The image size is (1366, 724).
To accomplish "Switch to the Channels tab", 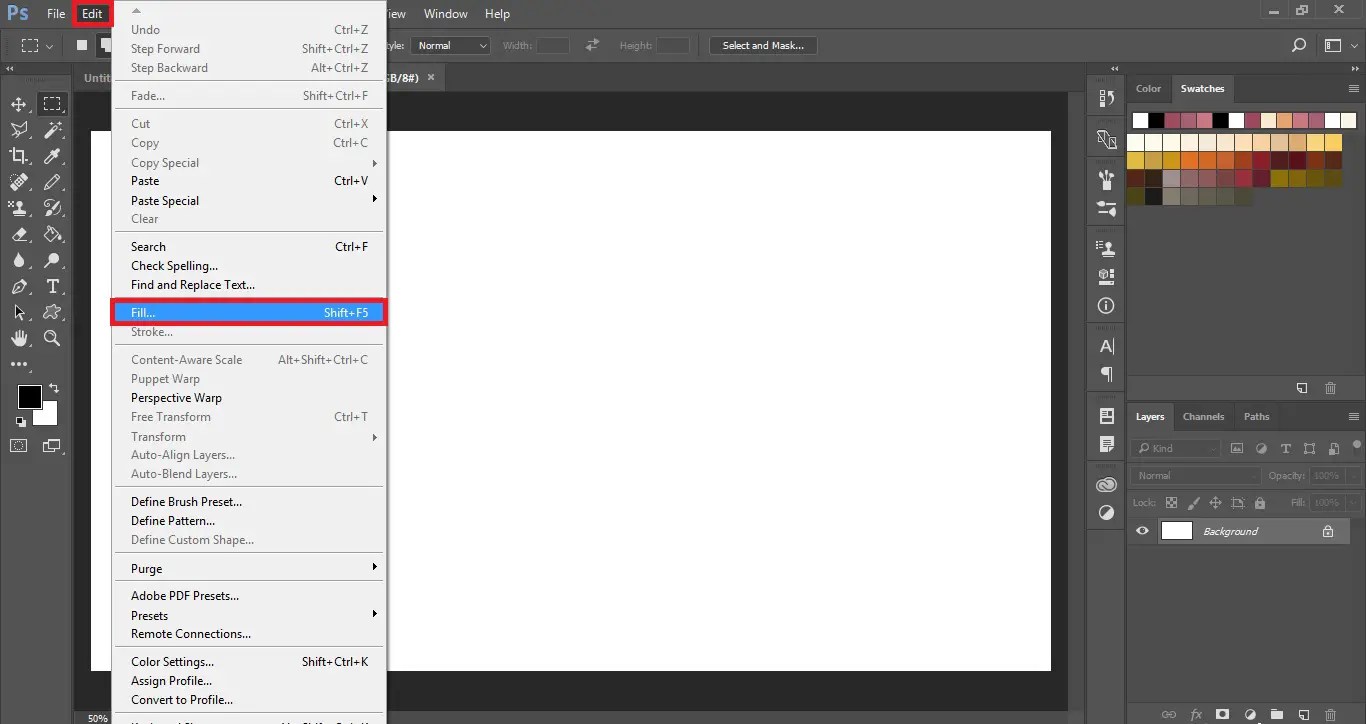I will pos(1203,416).
